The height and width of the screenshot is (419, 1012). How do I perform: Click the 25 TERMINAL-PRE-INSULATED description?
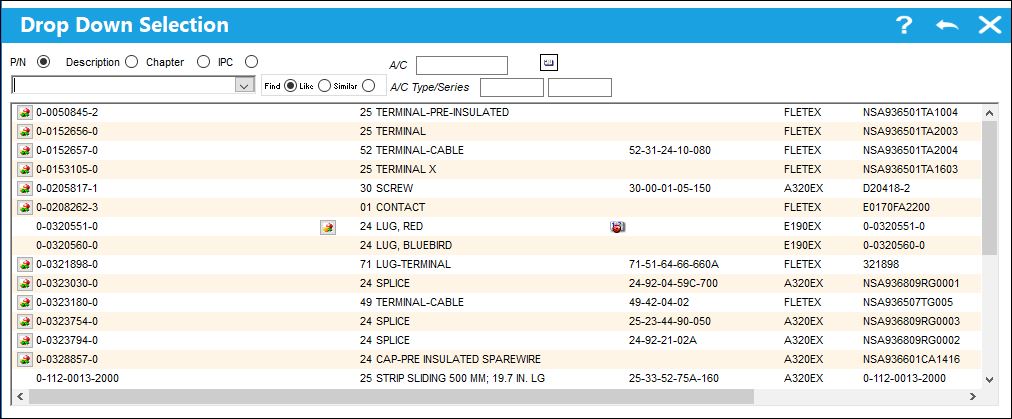tap(434, 112)
